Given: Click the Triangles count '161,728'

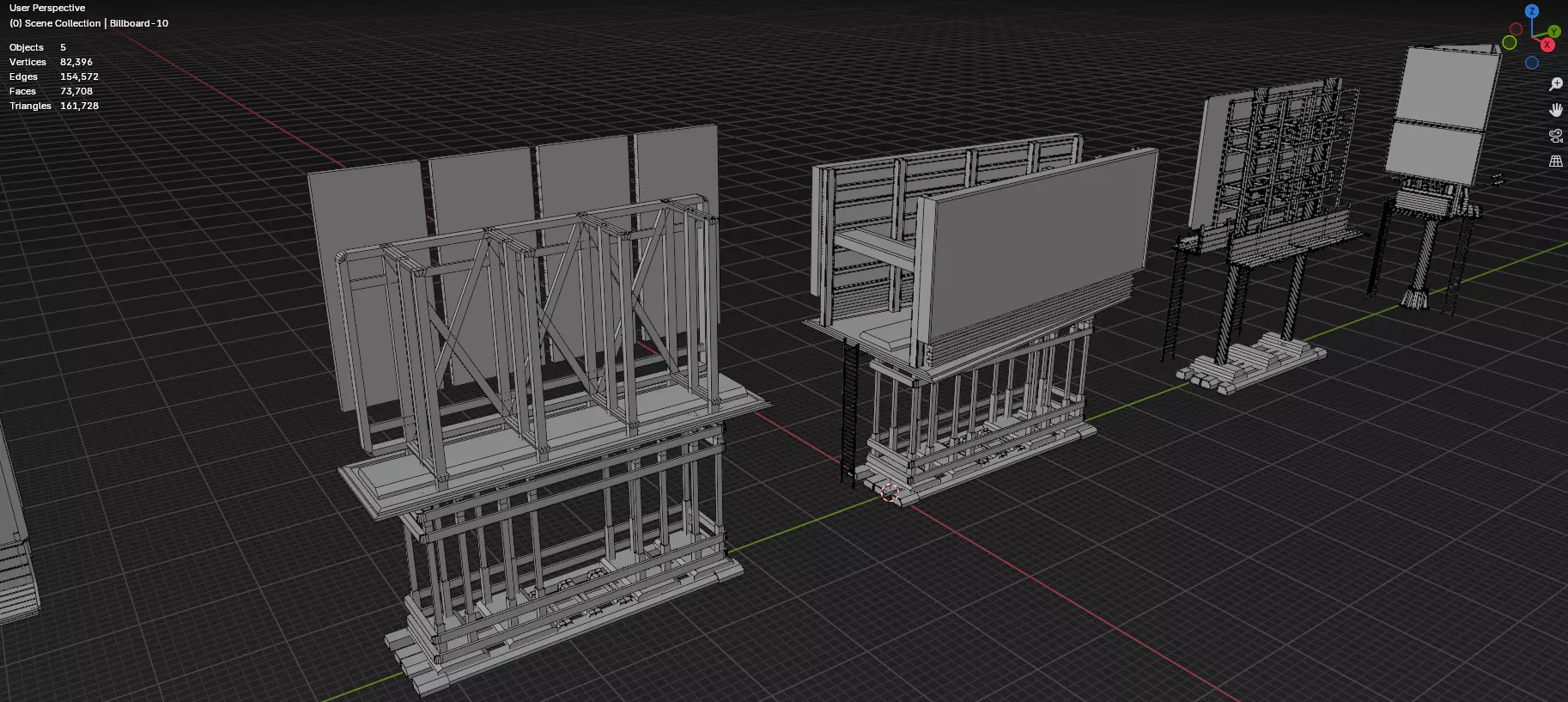Looking at the screenshot, I should tap(79, 106).
